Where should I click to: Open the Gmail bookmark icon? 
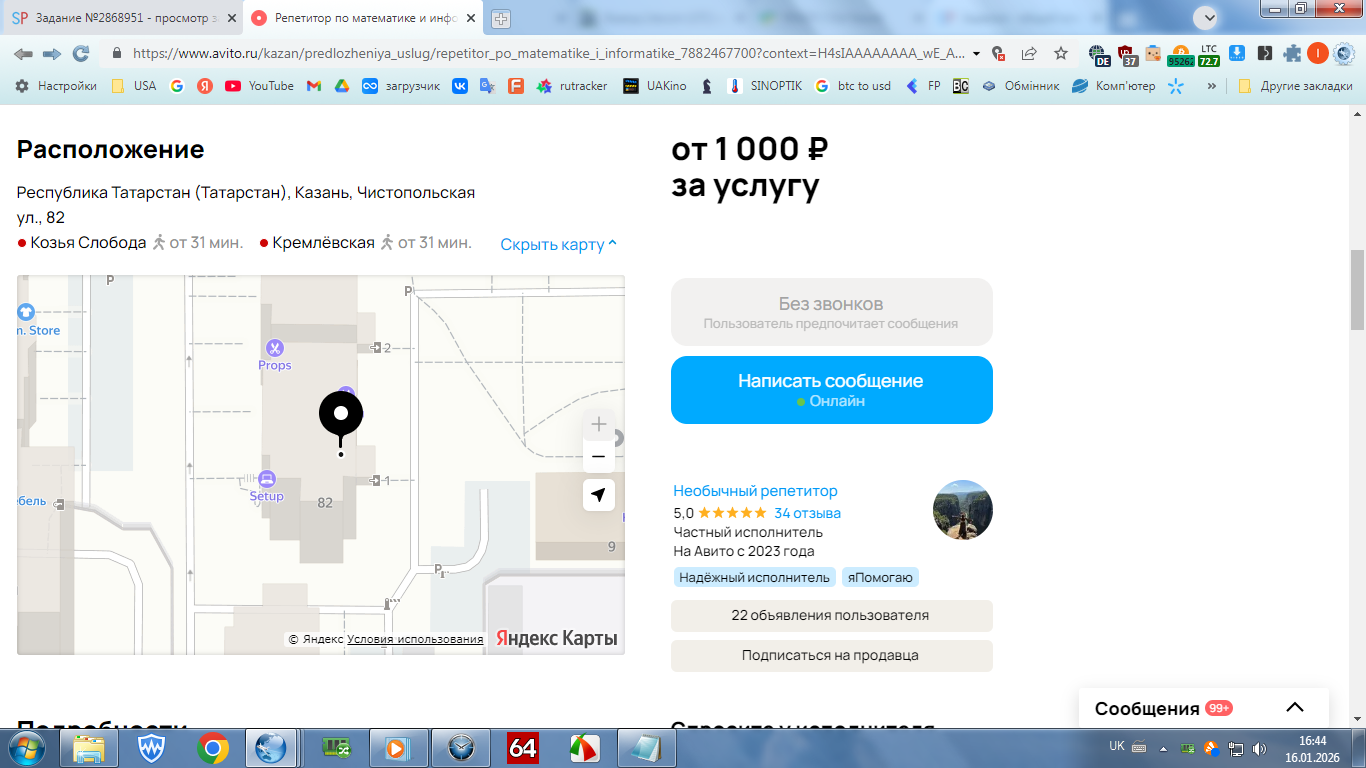click(313, 86)
